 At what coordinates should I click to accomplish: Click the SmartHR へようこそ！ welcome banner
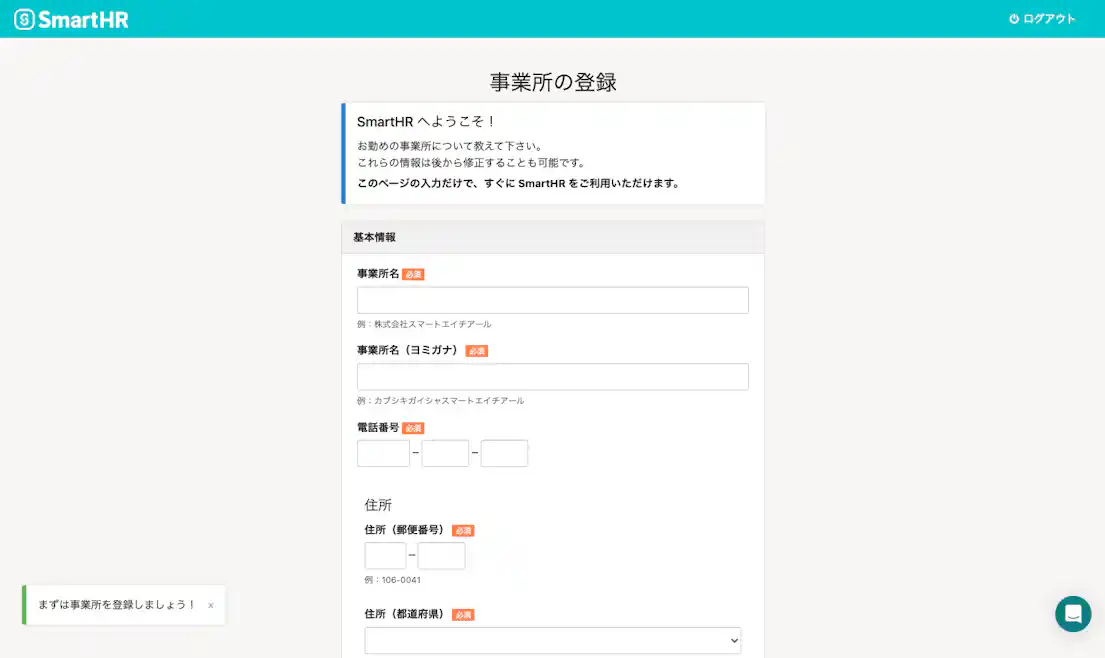click(x=553, y=152)
